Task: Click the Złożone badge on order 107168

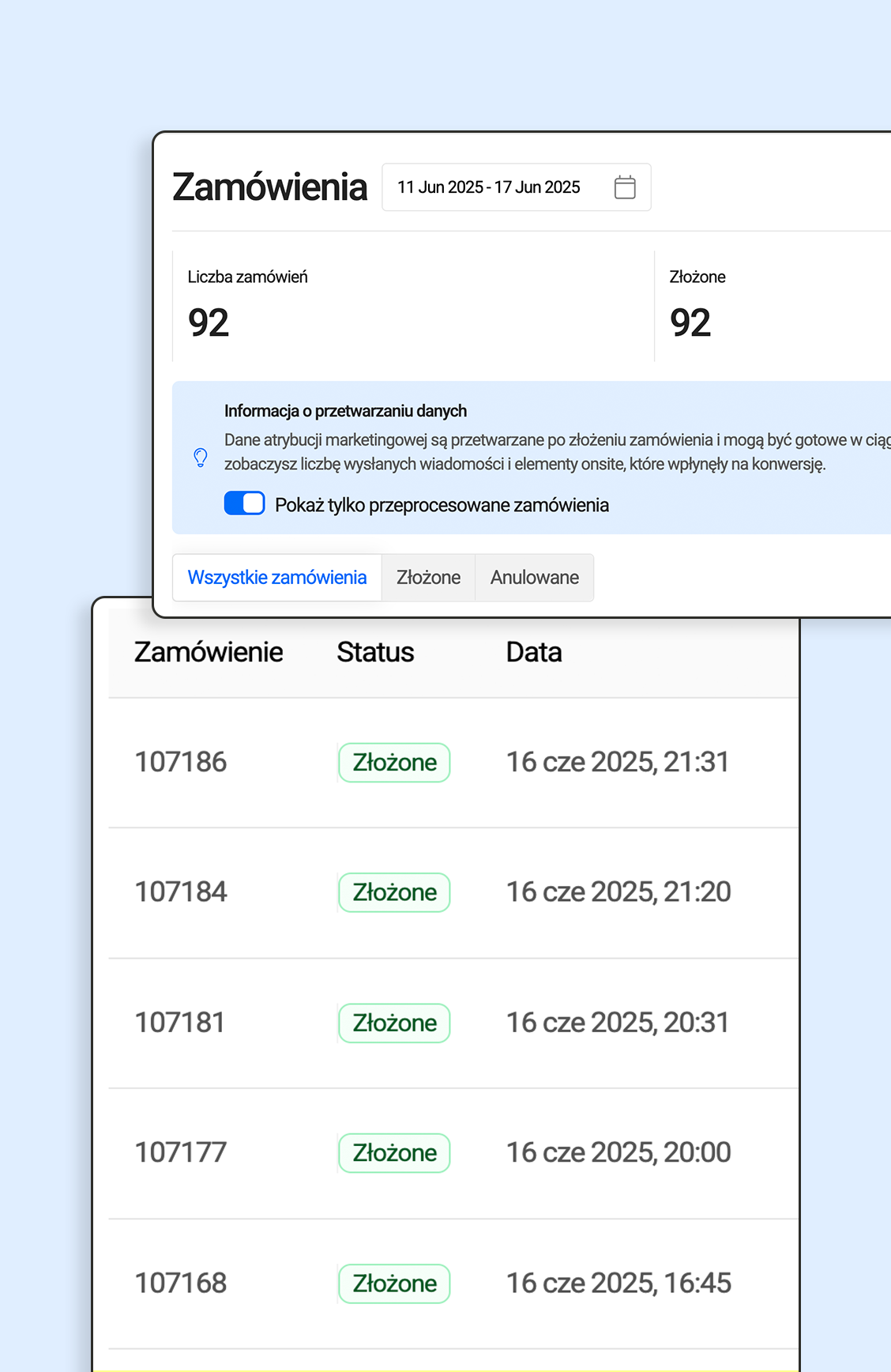Action: tap(393, 1283)
